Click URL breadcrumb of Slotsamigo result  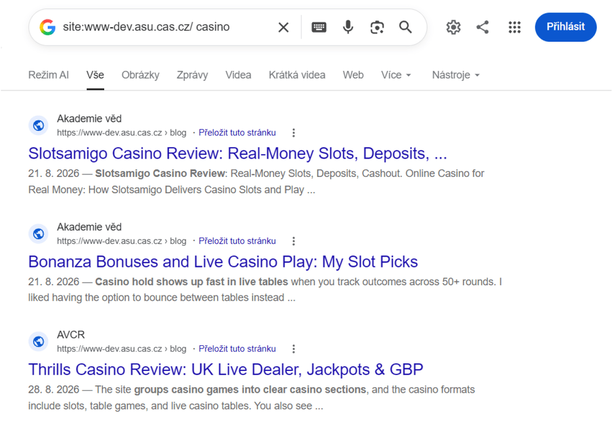click(x=121, y=133)
